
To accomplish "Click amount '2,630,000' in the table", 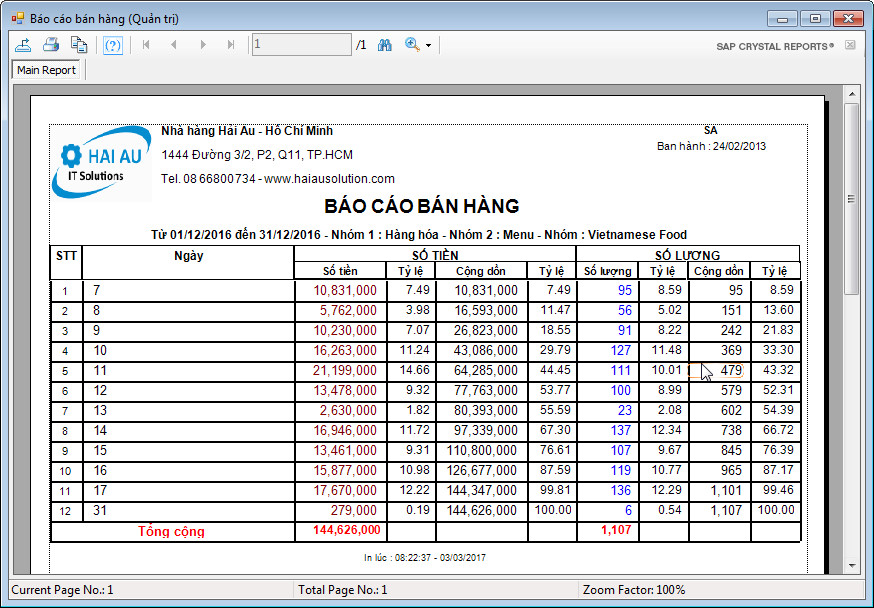I will [348, 411].
